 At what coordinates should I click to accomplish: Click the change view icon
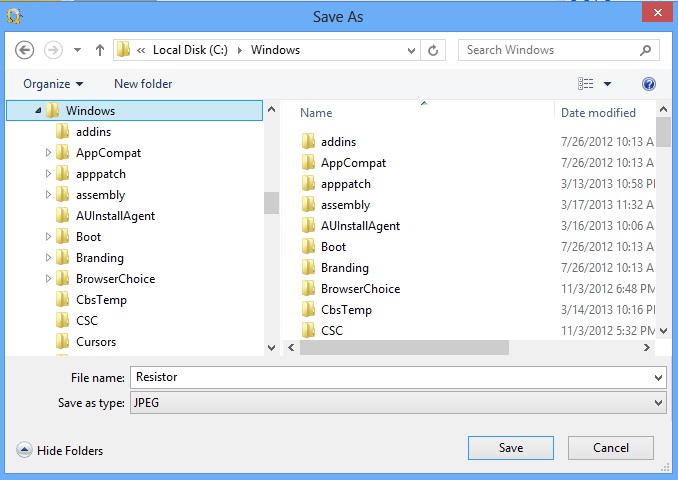585,83
